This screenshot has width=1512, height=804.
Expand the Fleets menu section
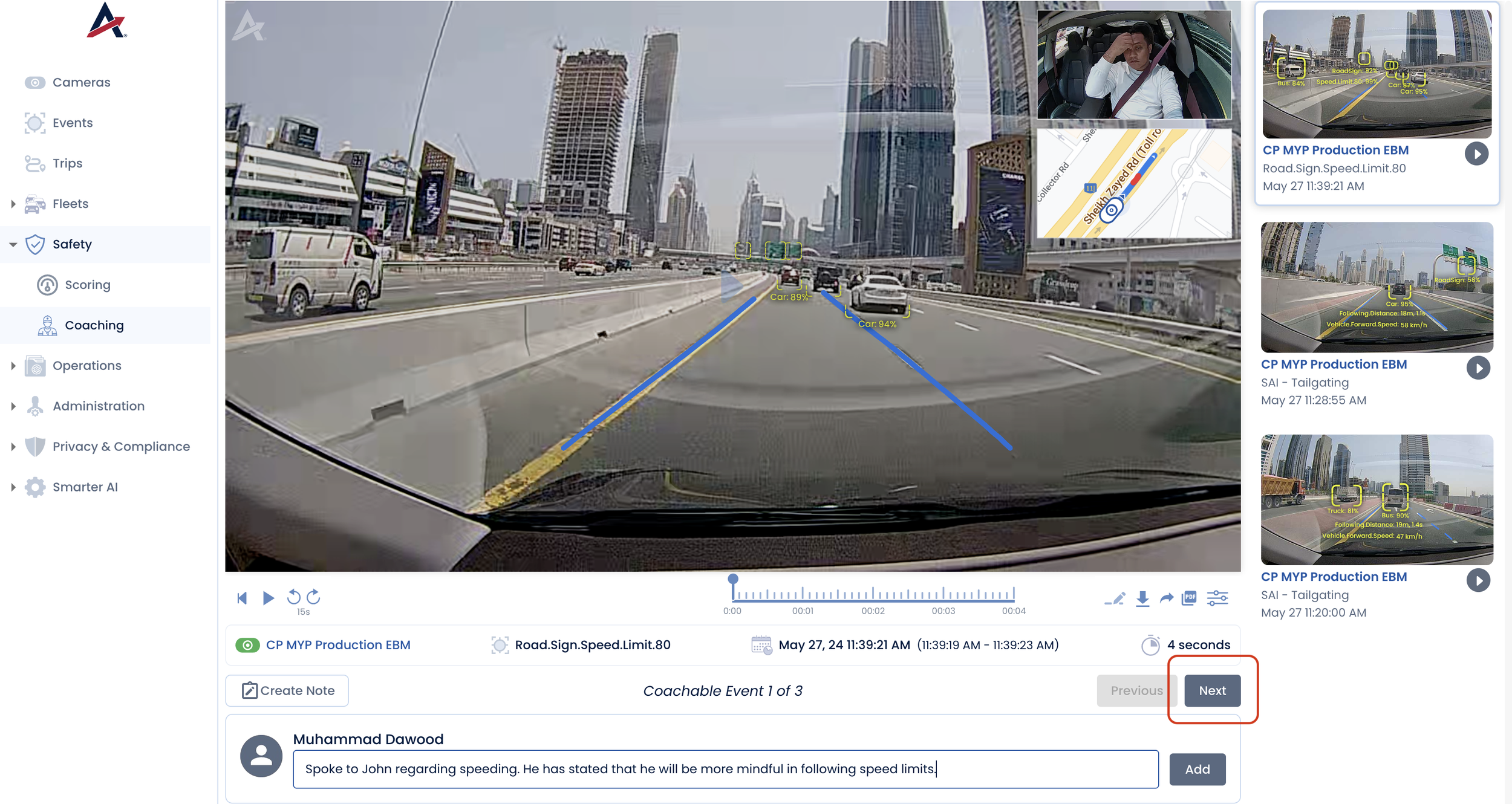click(13, 204)
